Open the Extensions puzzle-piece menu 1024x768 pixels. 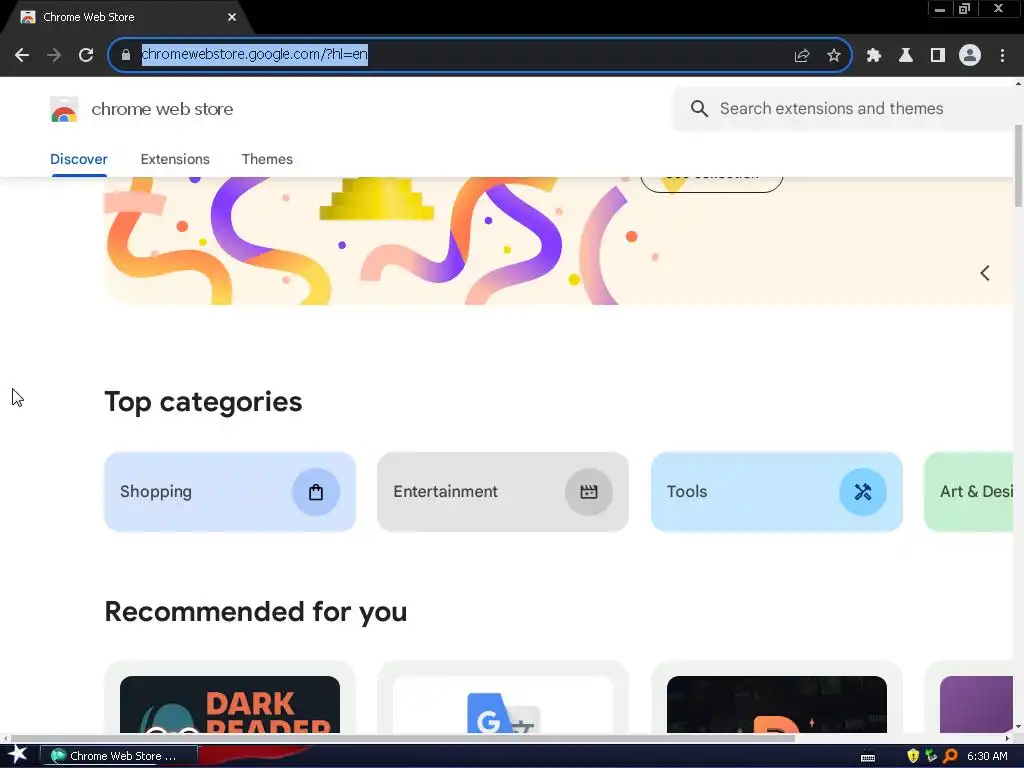(x=874, y=55)
